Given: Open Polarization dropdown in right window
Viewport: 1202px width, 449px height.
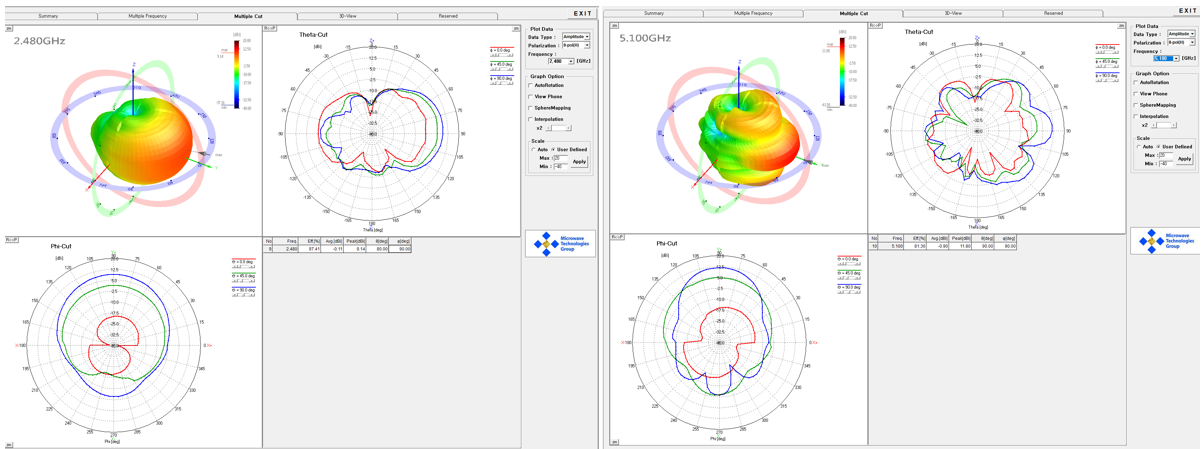Looking at the screenshot, I should 1180,43.
